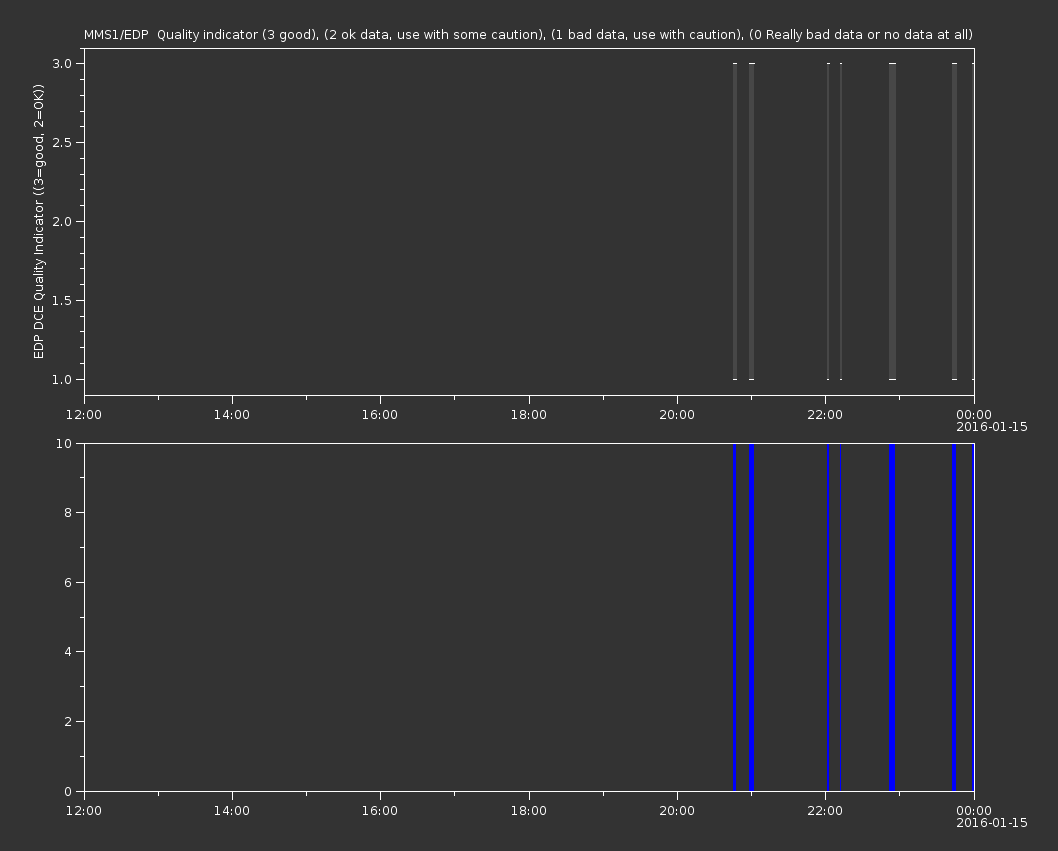1058x851 pixels.
Task: Click the 2.5 tick label on upper plot
Action: point(62,142)
